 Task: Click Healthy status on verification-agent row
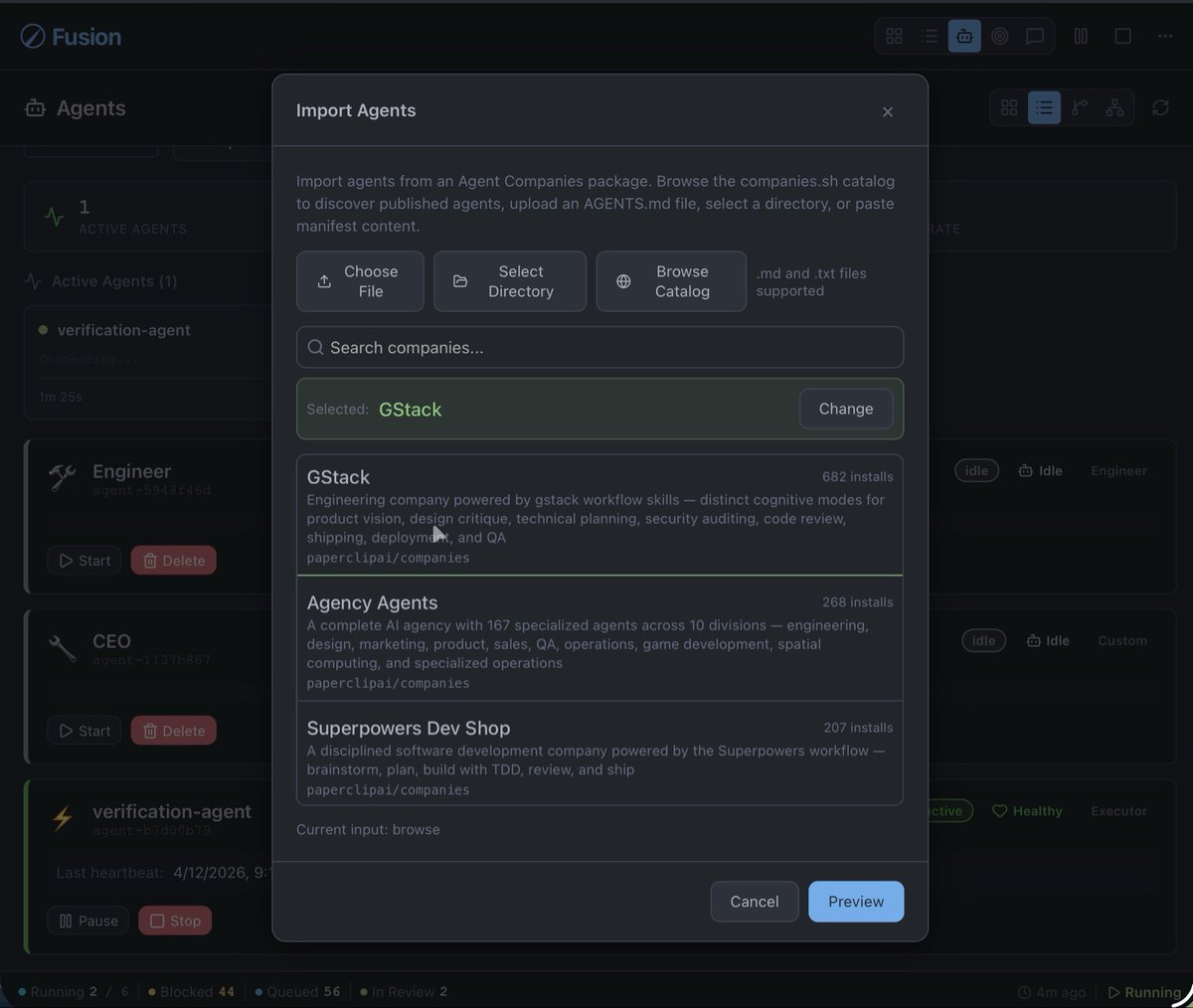tap(1028, 811)
